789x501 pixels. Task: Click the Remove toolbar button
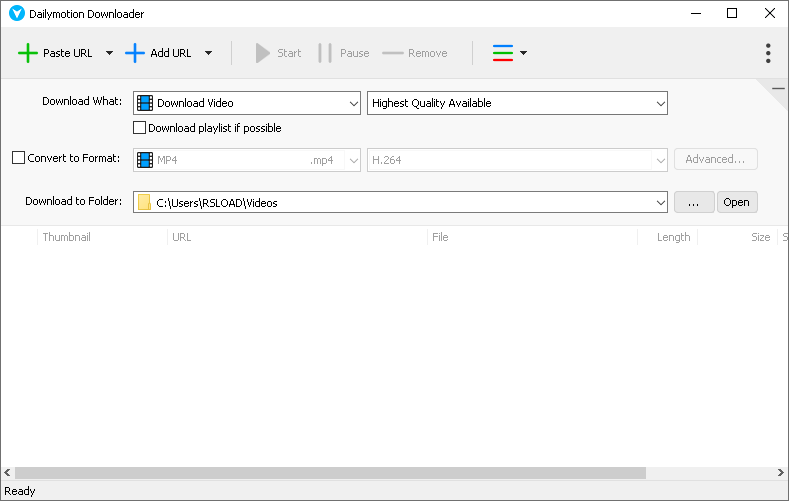coord(415,53)
